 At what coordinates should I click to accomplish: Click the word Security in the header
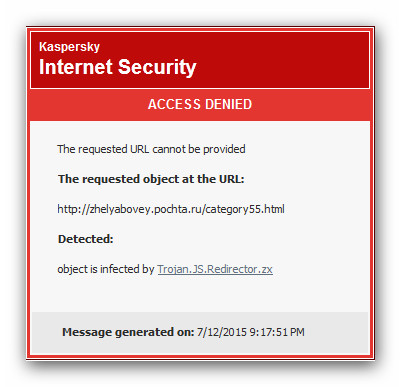click(157, 67)
